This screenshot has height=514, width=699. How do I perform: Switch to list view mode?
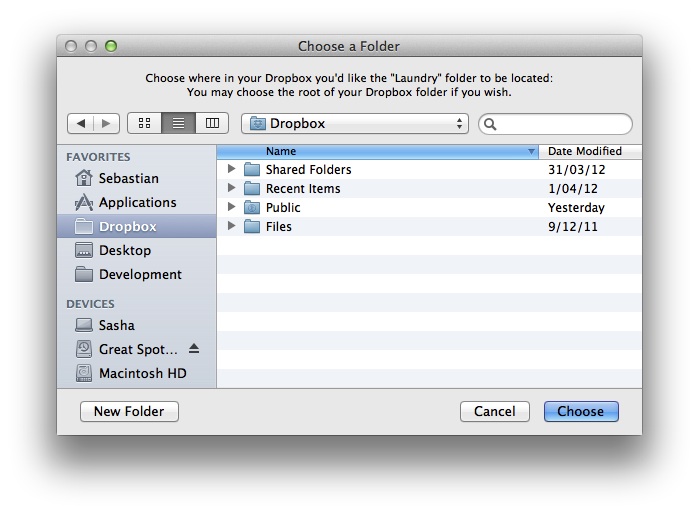tap(178, 123)
